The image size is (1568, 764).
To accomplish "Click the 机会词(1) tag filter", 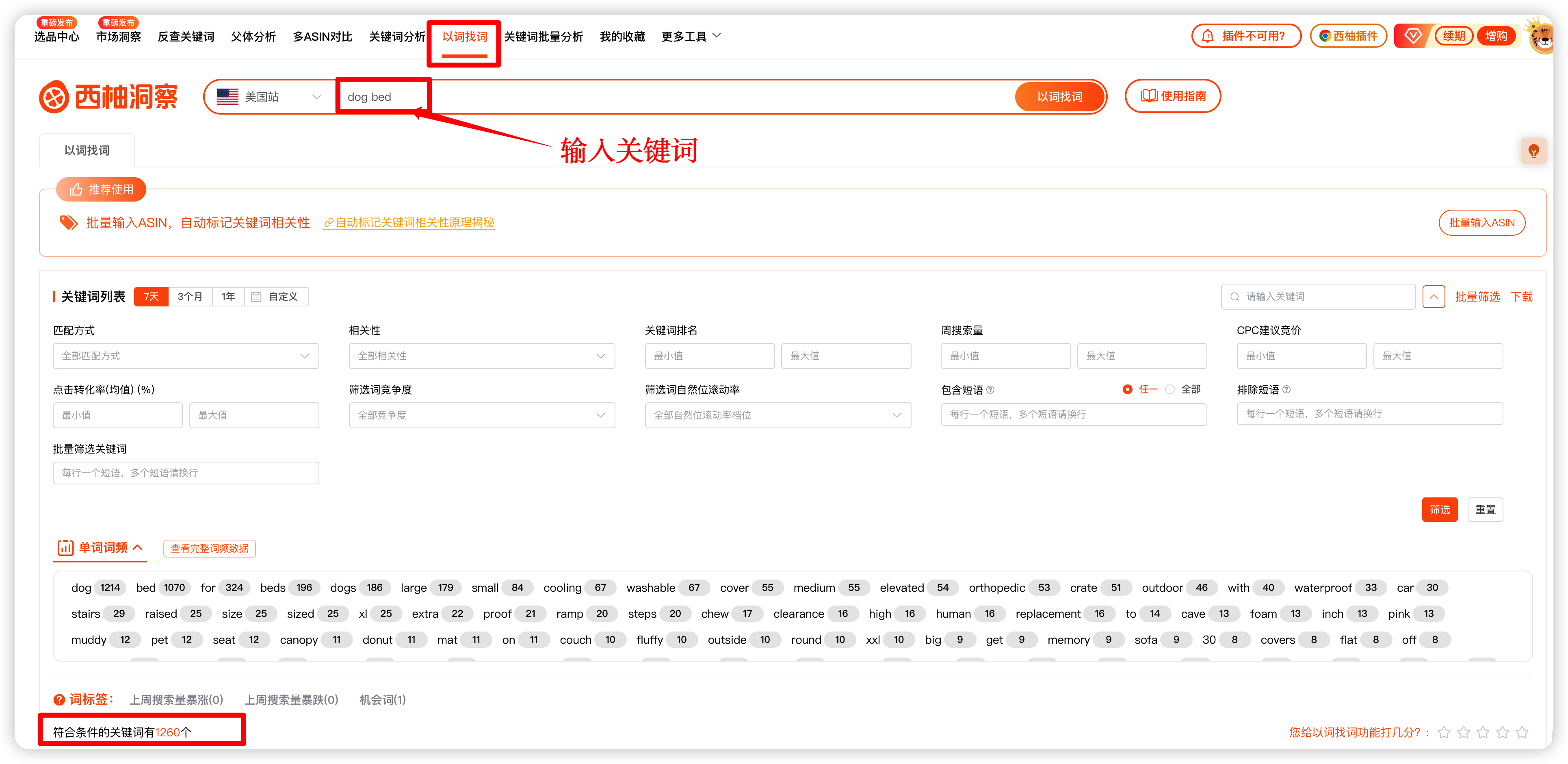I will click(382, 700).
